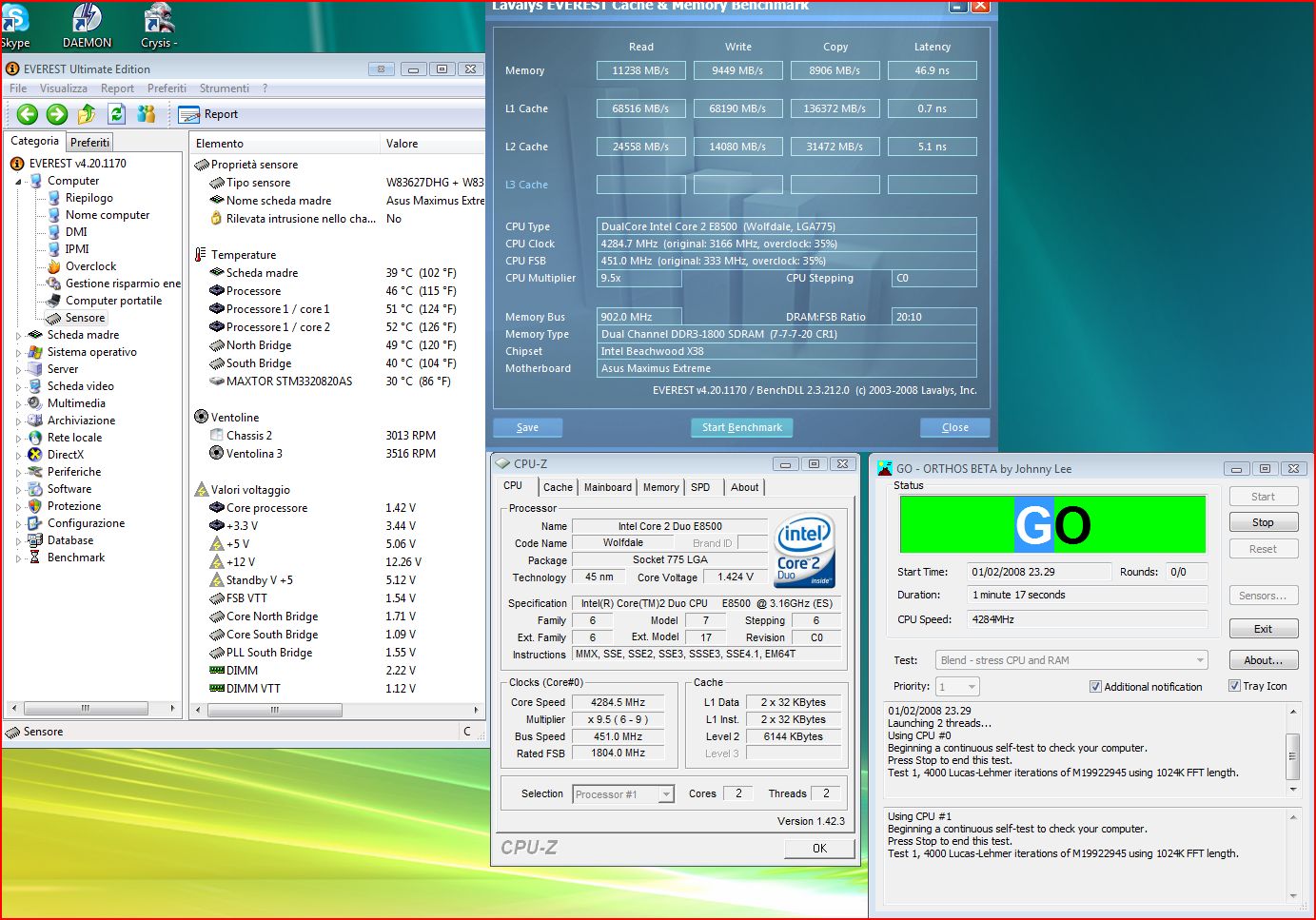The width and height of the screenshot is (1316, 920).
Task: Click the Report toolbar button in EVEREST
Action: tap(208, 114)
